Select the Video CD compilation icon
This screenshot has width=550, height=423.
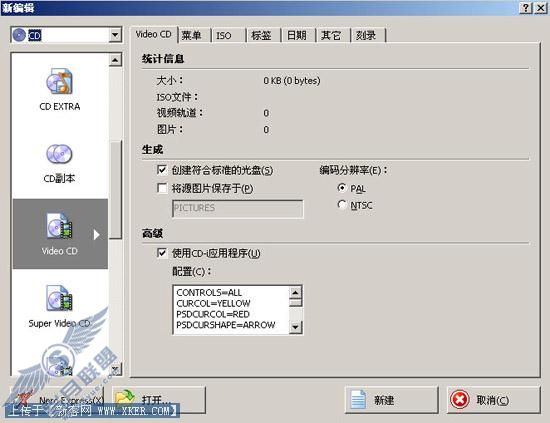pyautogui.click(x=59, y=226)
